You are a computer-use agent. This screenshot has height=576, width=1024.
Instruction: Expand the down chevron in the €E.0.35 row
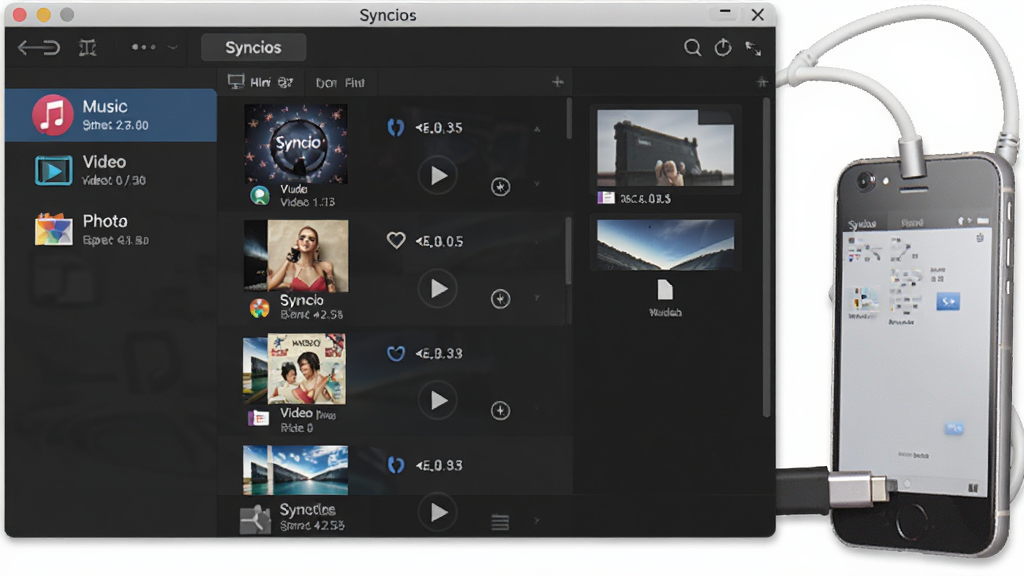(x=537, y=184)
